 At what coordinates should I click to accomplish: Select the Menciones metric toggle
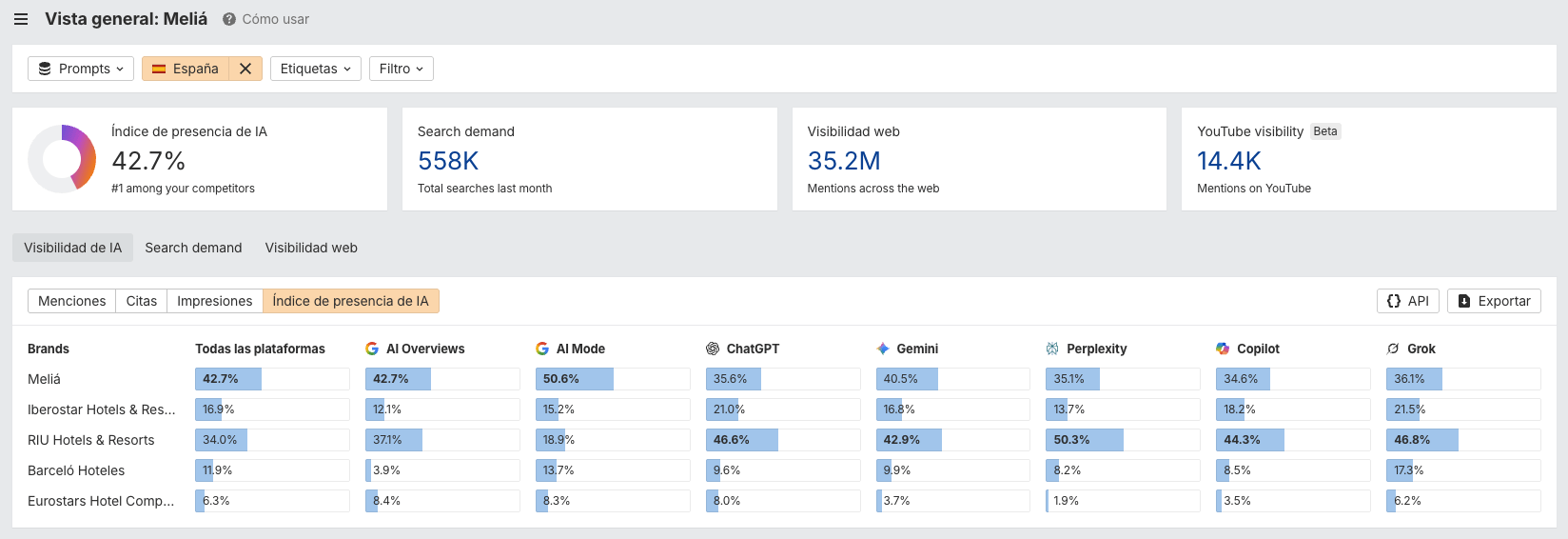click(72, 301)
